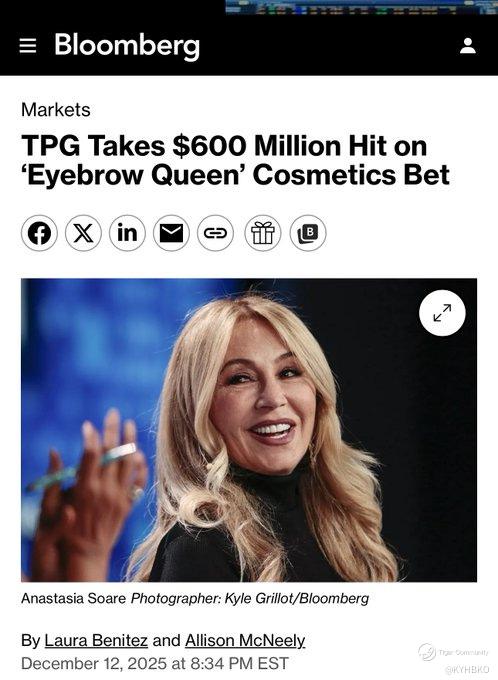498x680 pixels.
Task: Share article on LinkedIn
Action: [127, 233]
